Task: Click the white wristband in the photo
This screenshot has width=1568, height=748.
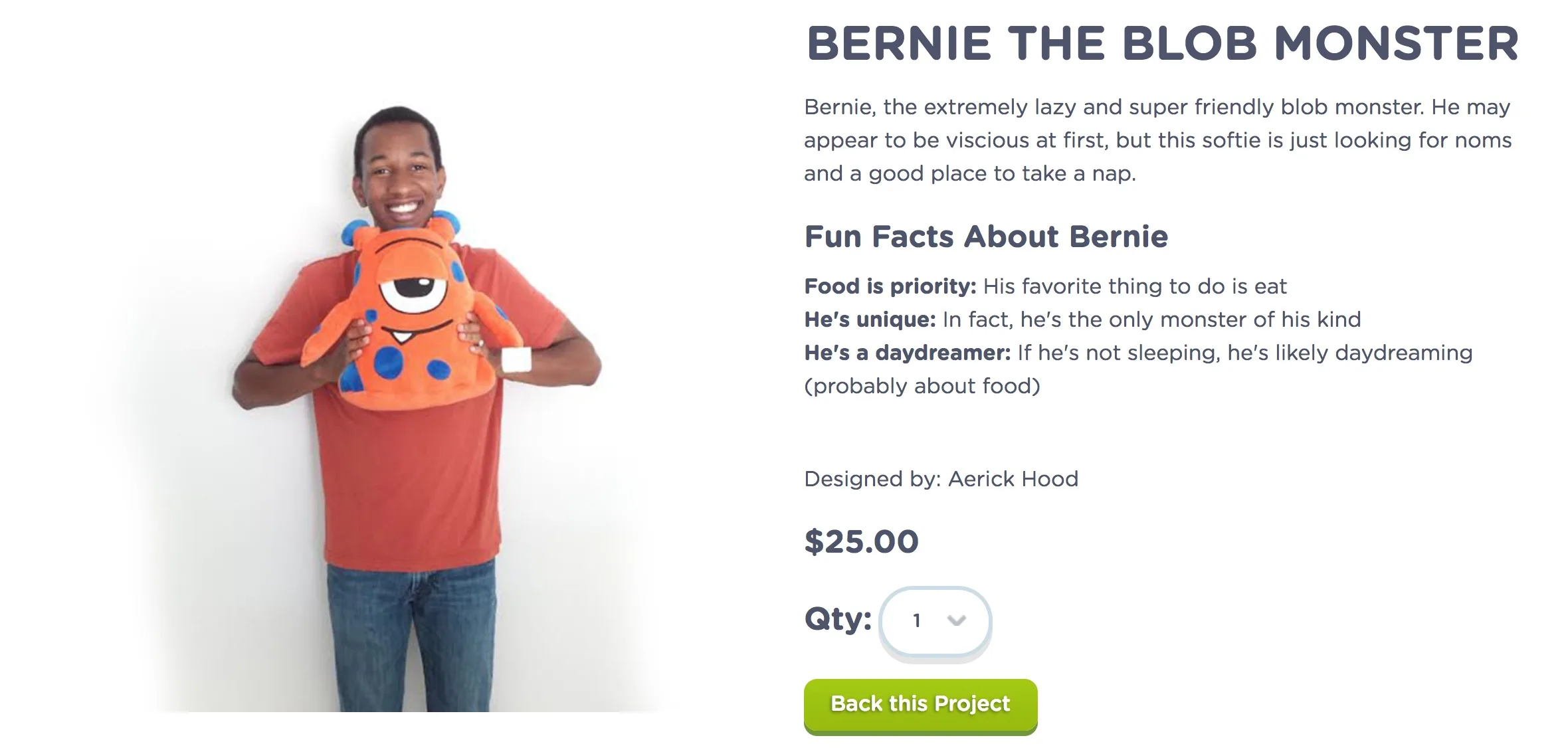Action: pyautogui.click(x=516, y=359)
